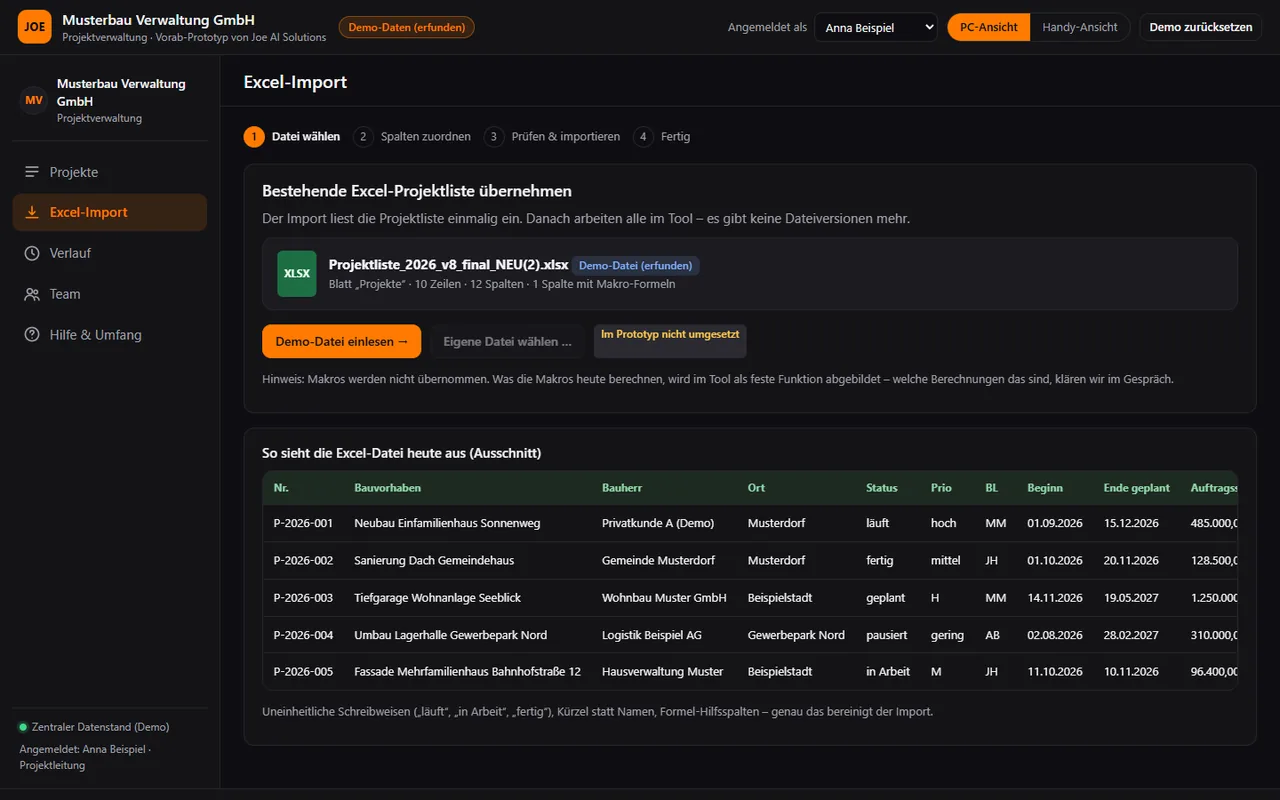Click the Hilfe & Umfang question mark icon

coord(32,335)
